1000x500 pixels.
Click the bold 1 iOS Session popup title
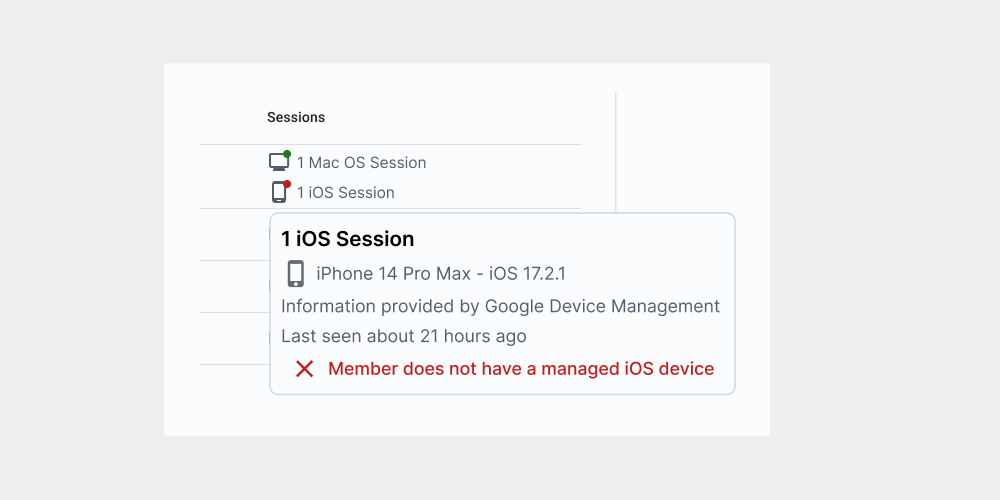click(347, 239)
